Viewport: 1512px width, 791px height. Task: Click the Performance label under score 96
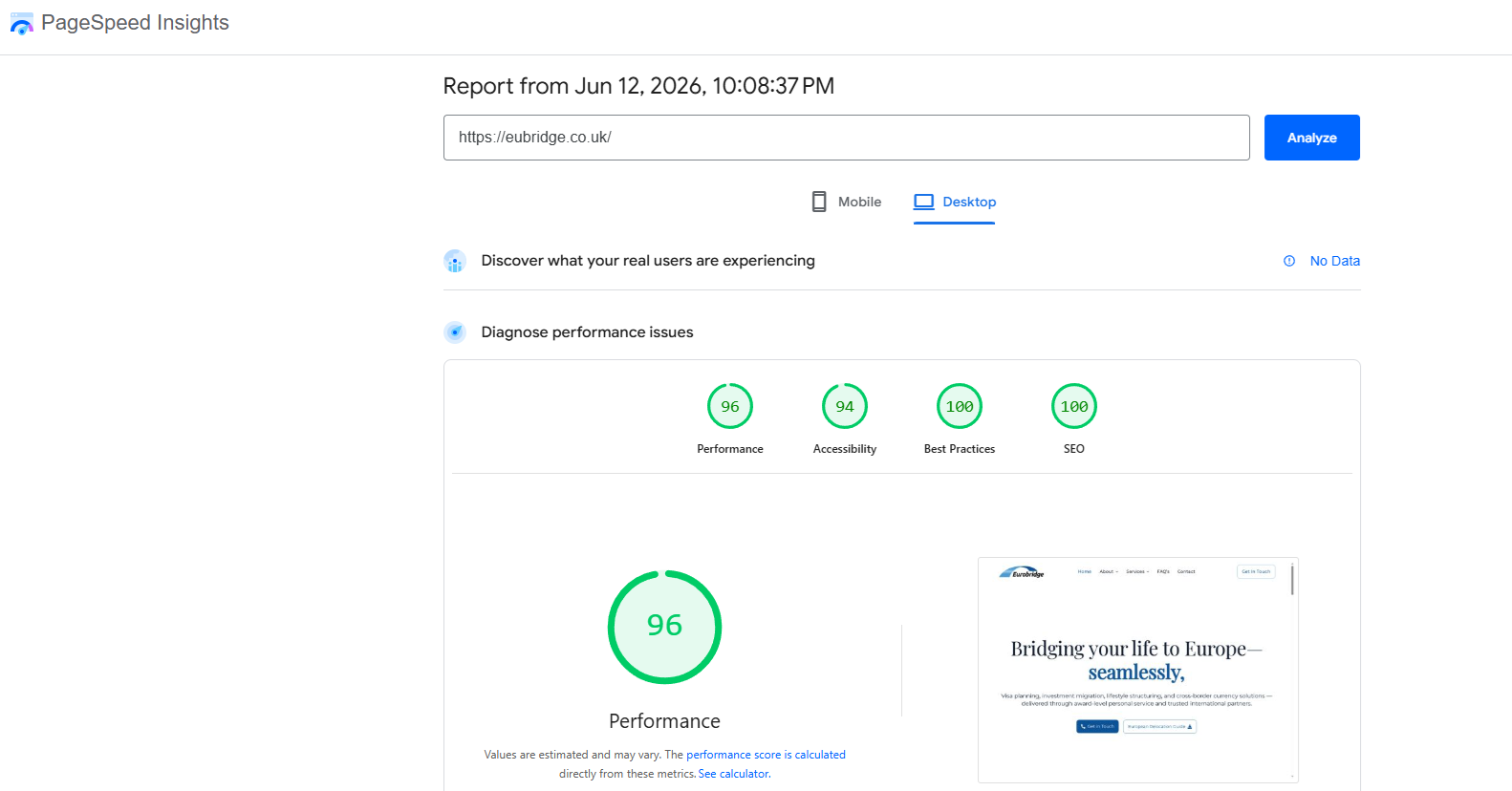730,449
